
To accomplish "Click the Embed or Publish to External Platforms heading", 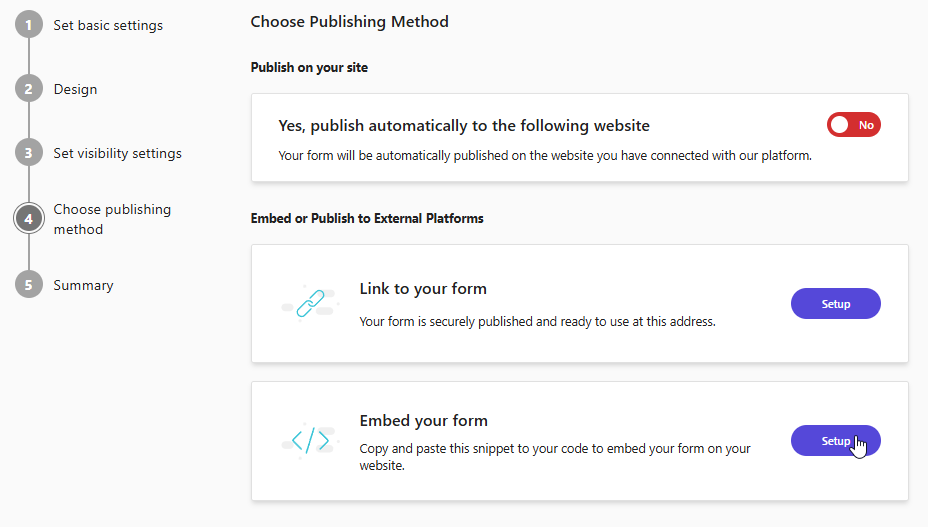I will pos(366,218).
